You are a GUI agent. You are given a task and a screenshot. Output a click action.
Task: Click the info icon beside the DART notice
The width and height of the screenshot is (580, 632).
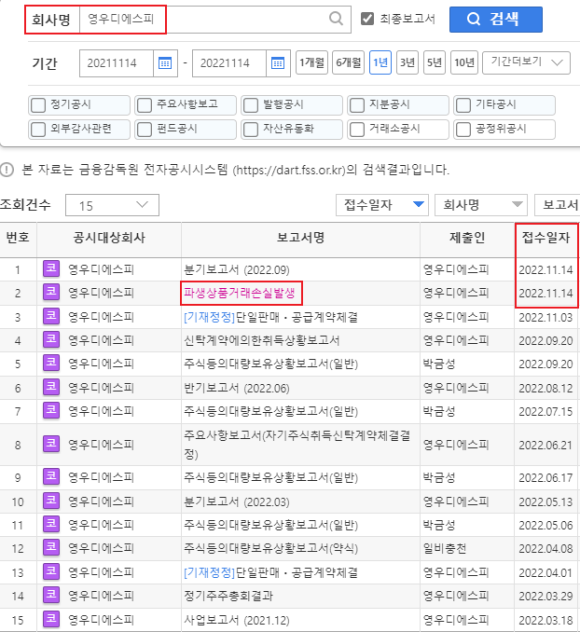(7, 170)
